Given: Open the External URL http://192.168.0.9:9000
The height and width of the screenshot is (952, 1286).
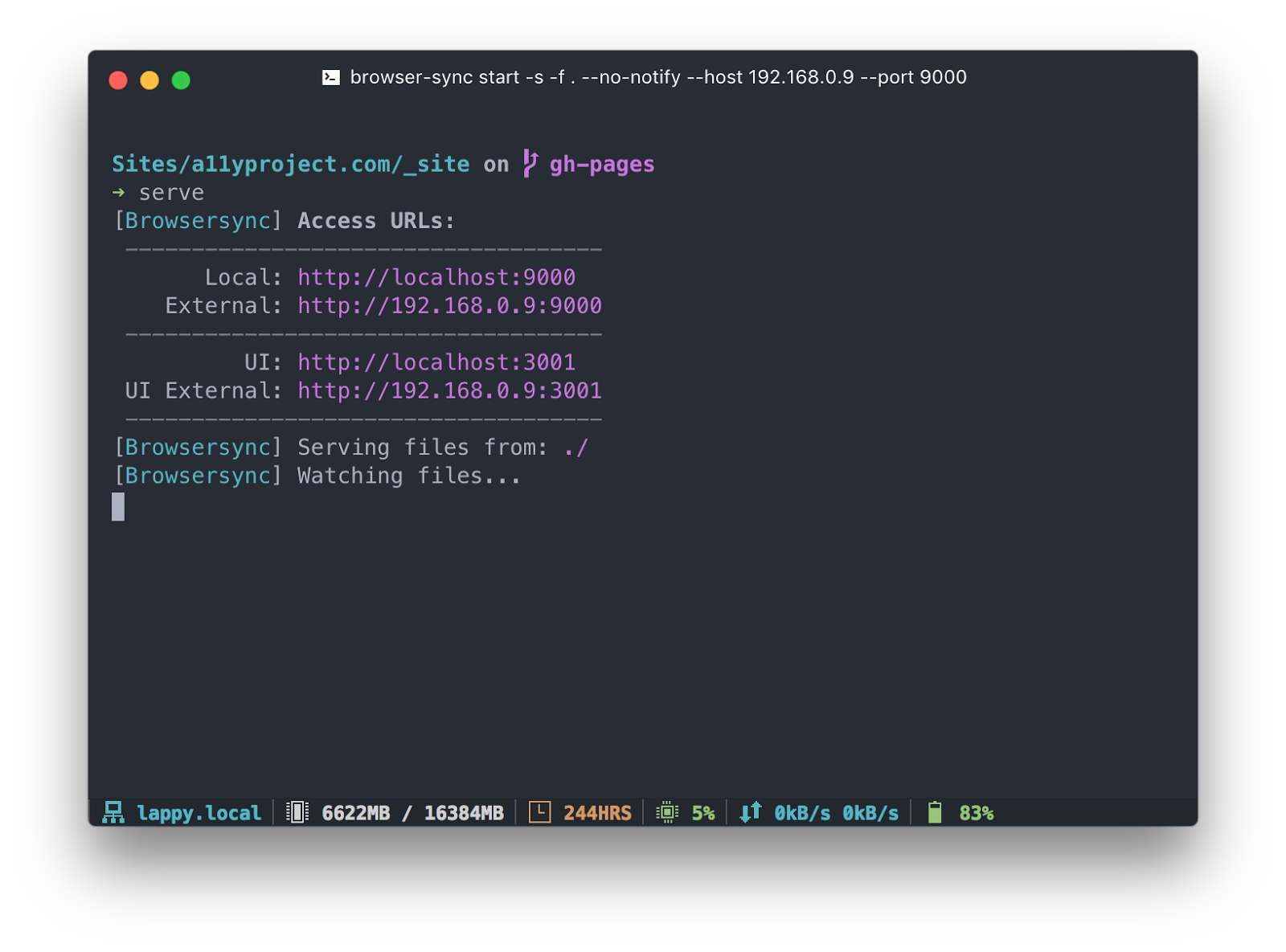Looking at the screenshot, I should (x=449, y=305).
